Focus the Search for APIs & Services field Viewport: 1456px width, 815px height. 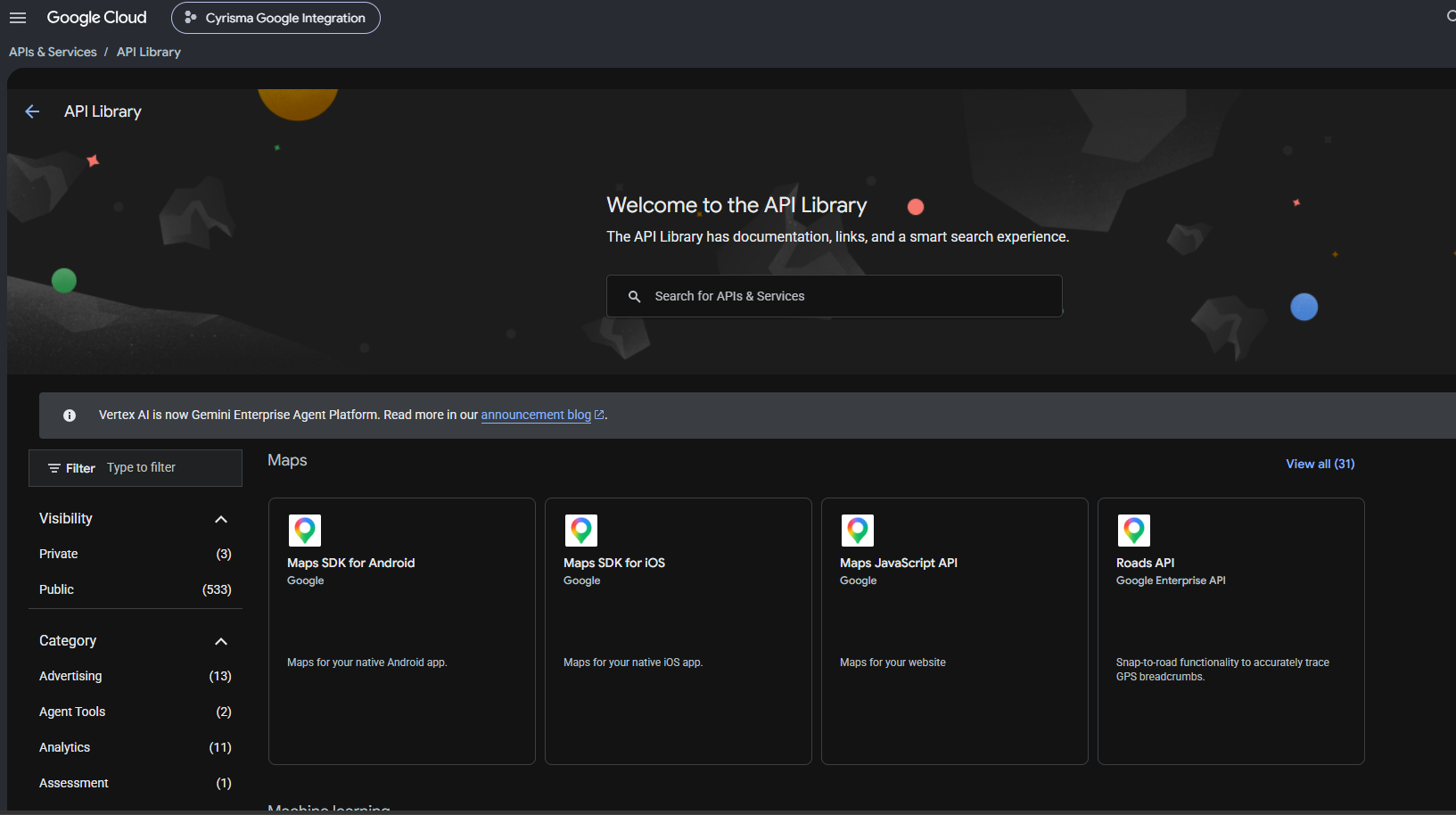(x=835, y=296)
